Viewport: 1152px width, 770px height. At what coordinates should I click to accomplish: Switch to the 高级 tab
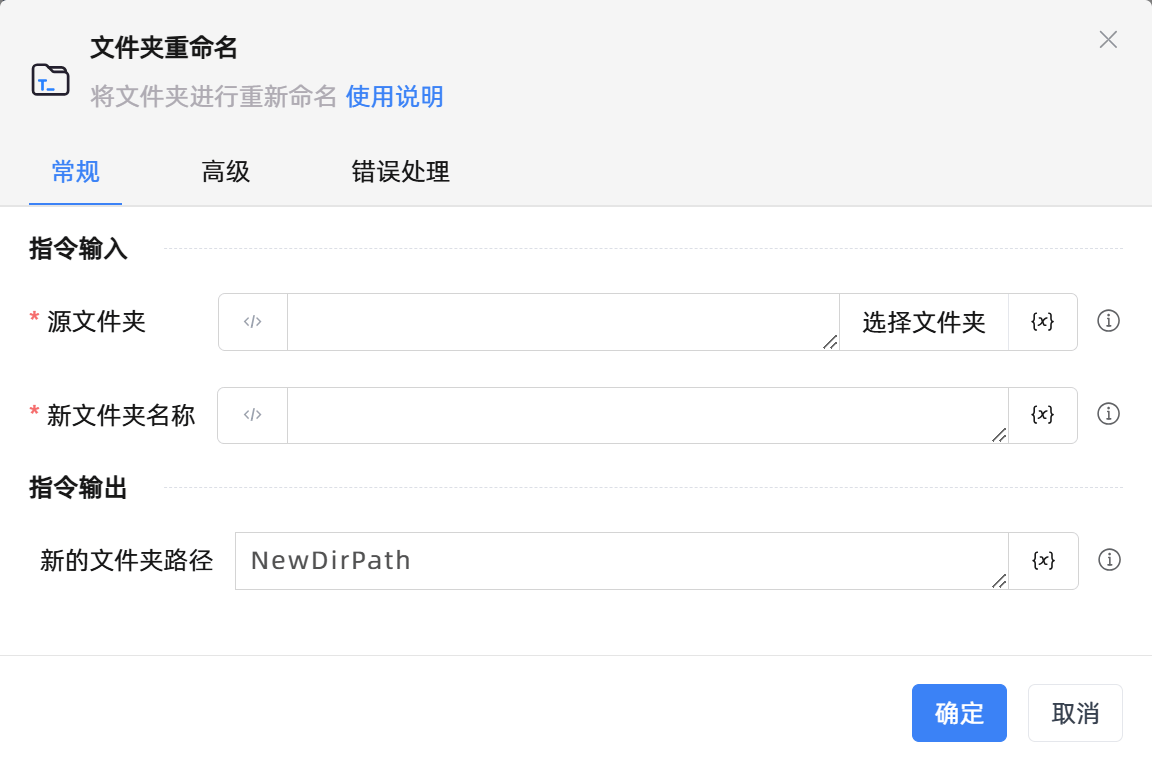(x=225, y=172)
